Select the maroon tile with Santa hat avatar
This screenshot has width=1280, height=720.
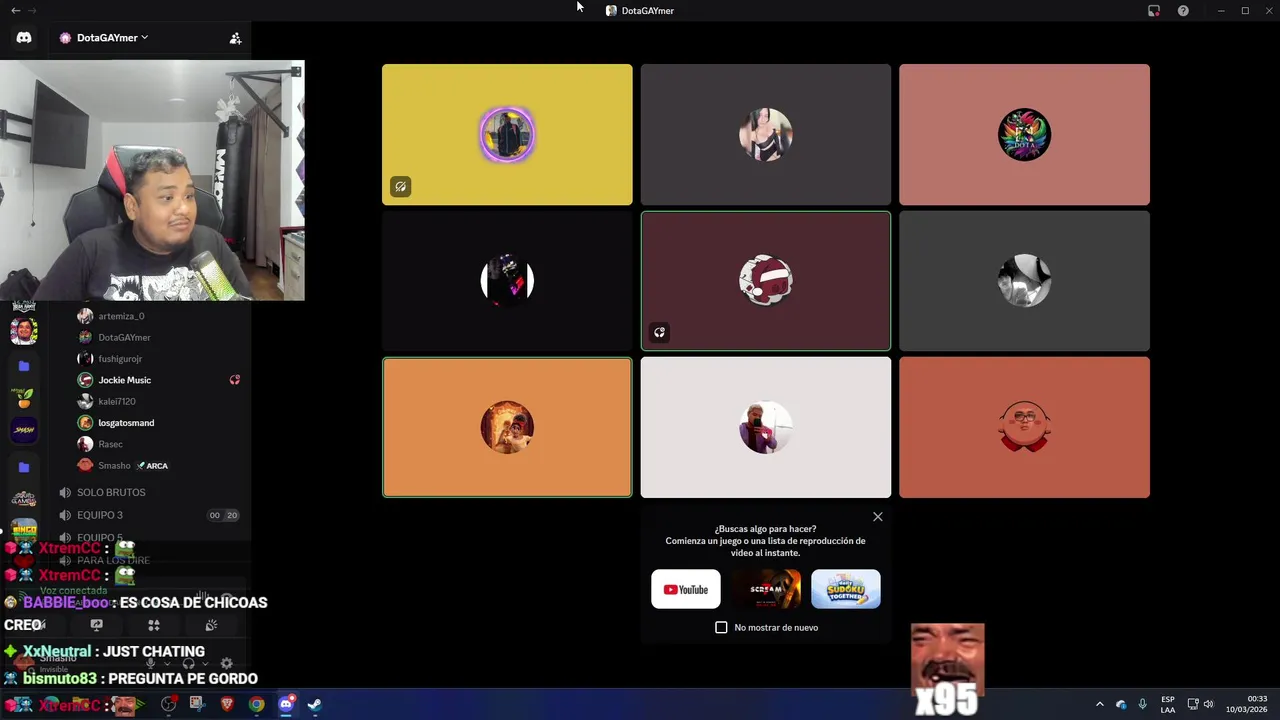tap(766, 281)
